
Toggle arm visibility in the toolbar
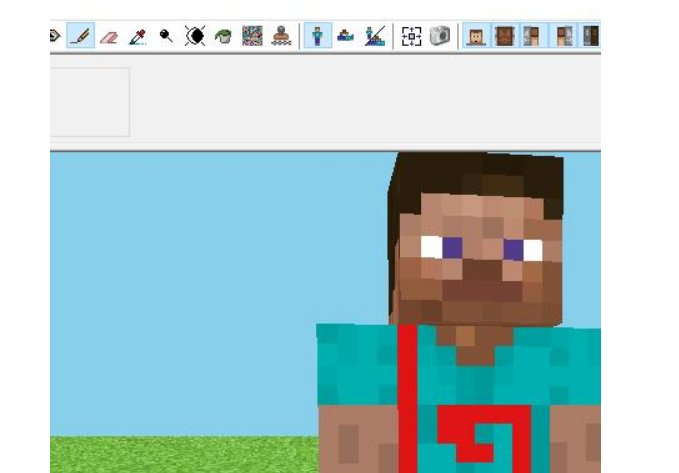[x=532, y=36]
